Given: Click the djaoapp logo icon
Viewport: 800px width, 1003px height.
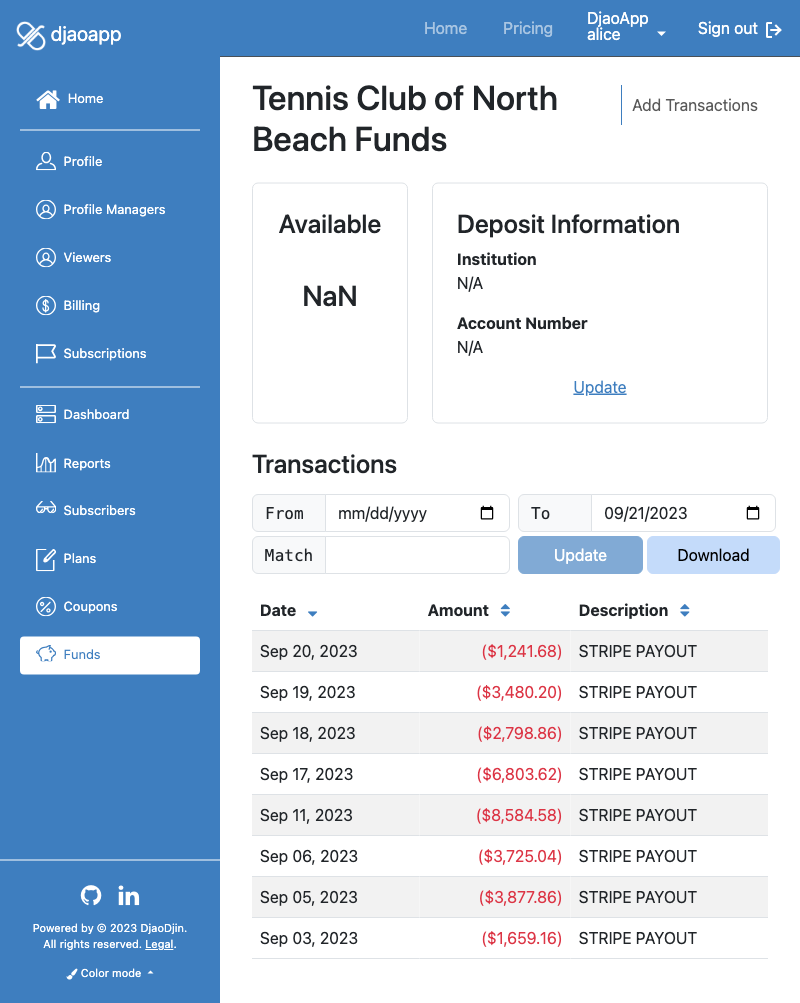Looking at the screenshot, I should click(x=30, y=35).
